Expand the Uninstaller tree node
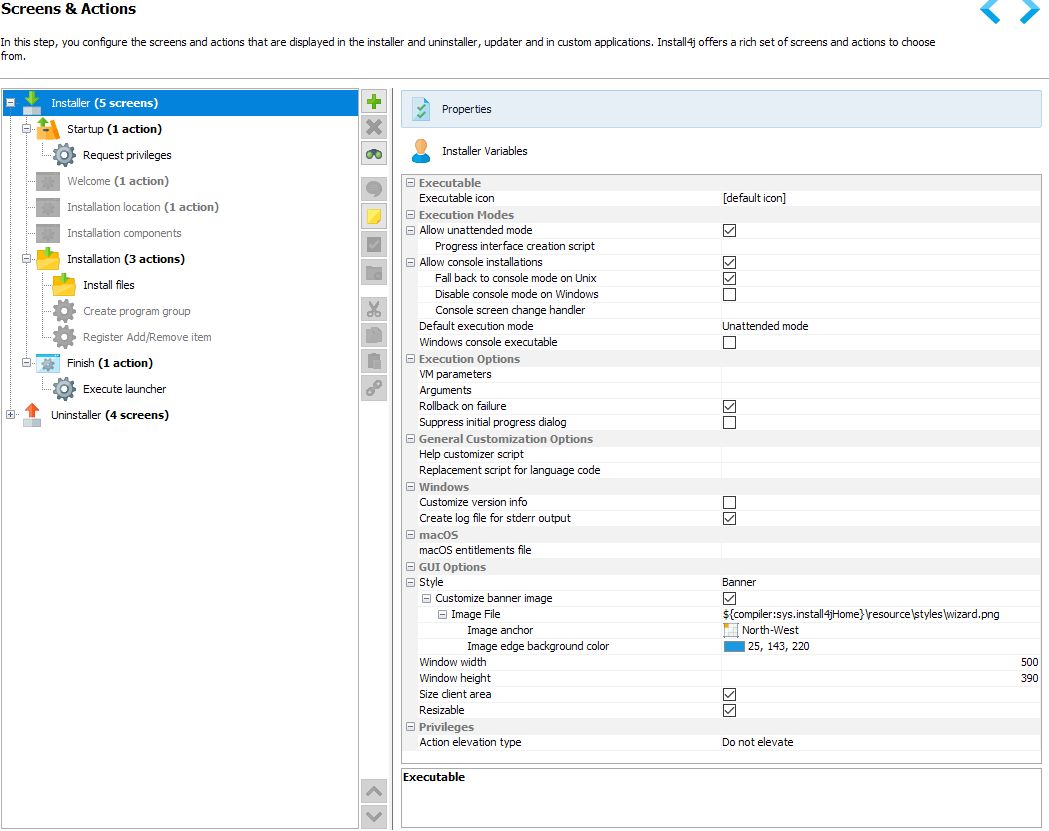The height and width of the screenshot is (831, 1049). click(x=10, y=415)
